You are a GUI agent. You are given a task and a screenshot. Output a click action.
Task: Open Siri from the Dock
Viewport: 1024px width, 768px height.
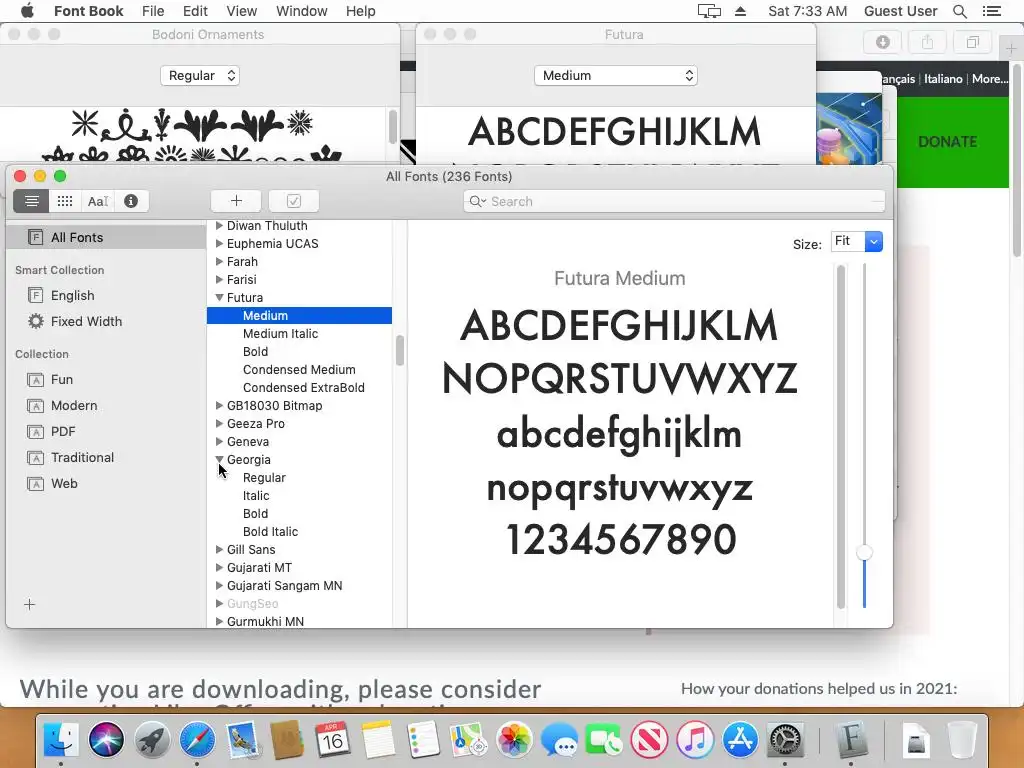[106, 739]
